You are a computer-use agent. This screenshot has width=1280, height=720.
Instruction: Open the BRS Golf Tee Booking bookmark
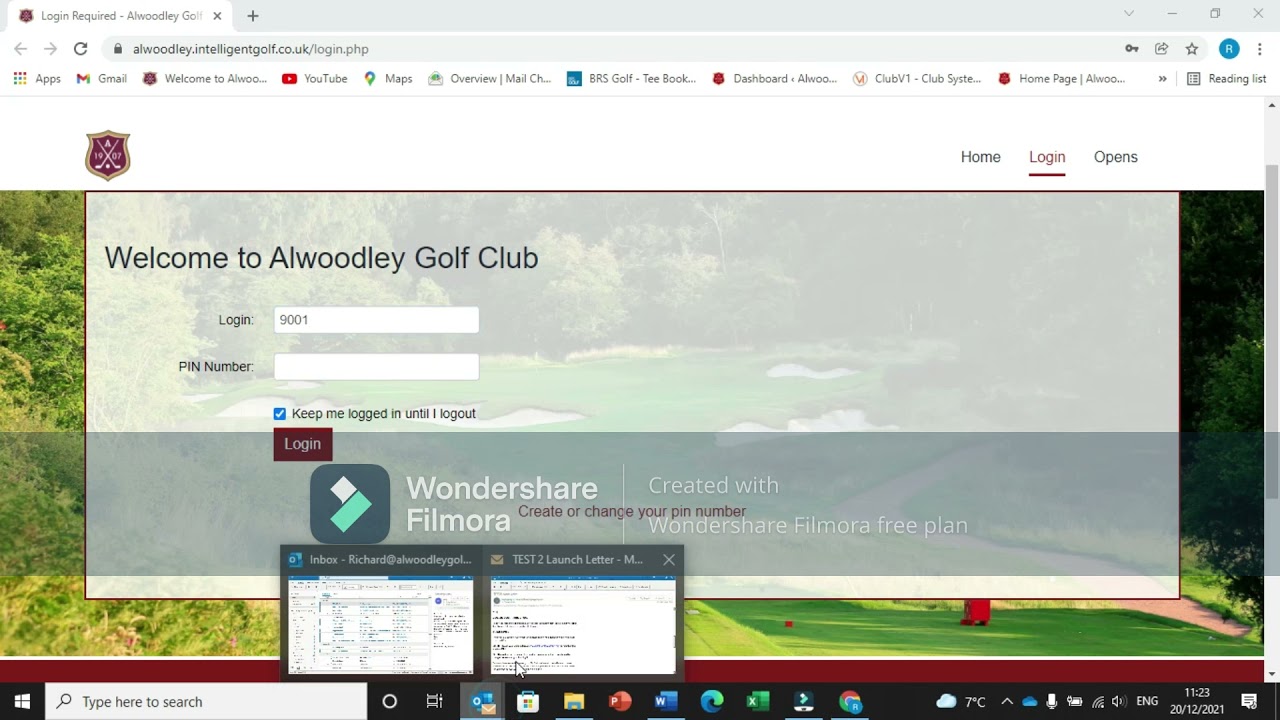631,78
